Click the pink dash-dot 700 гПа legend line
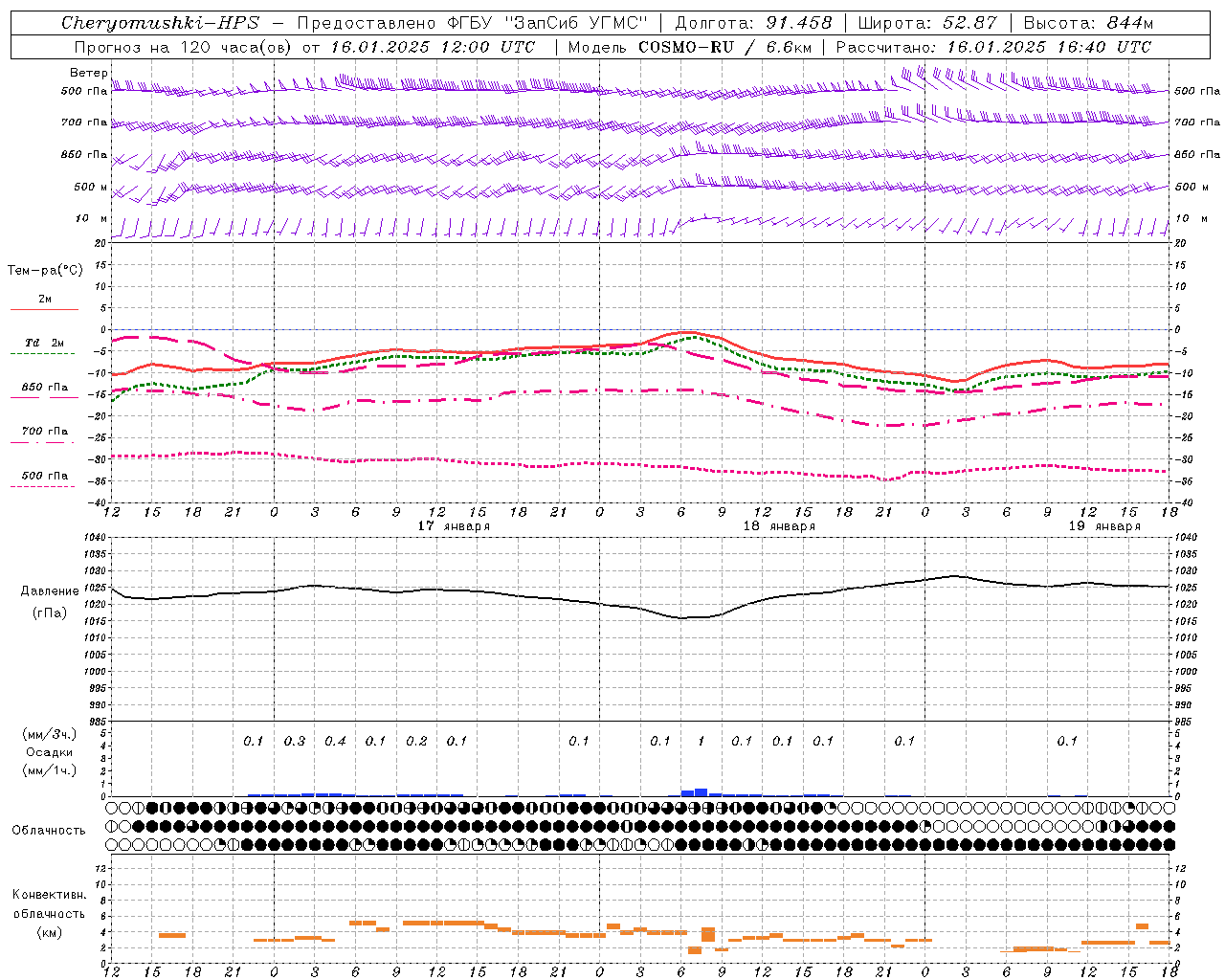The width and height of the screenshot is (1225, 980). (42, 442)
